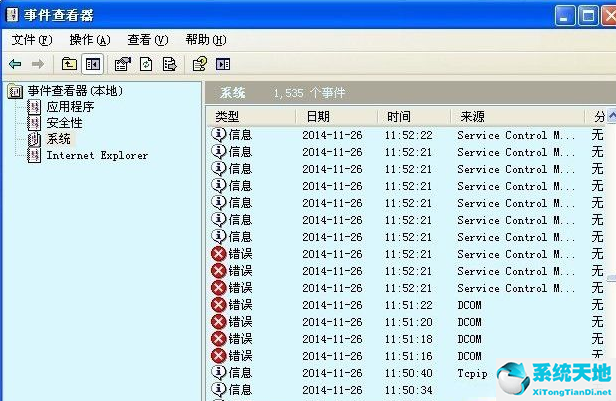Open the Properties toolbar icon
Screen dimensions: 616x401
point(123,64)
